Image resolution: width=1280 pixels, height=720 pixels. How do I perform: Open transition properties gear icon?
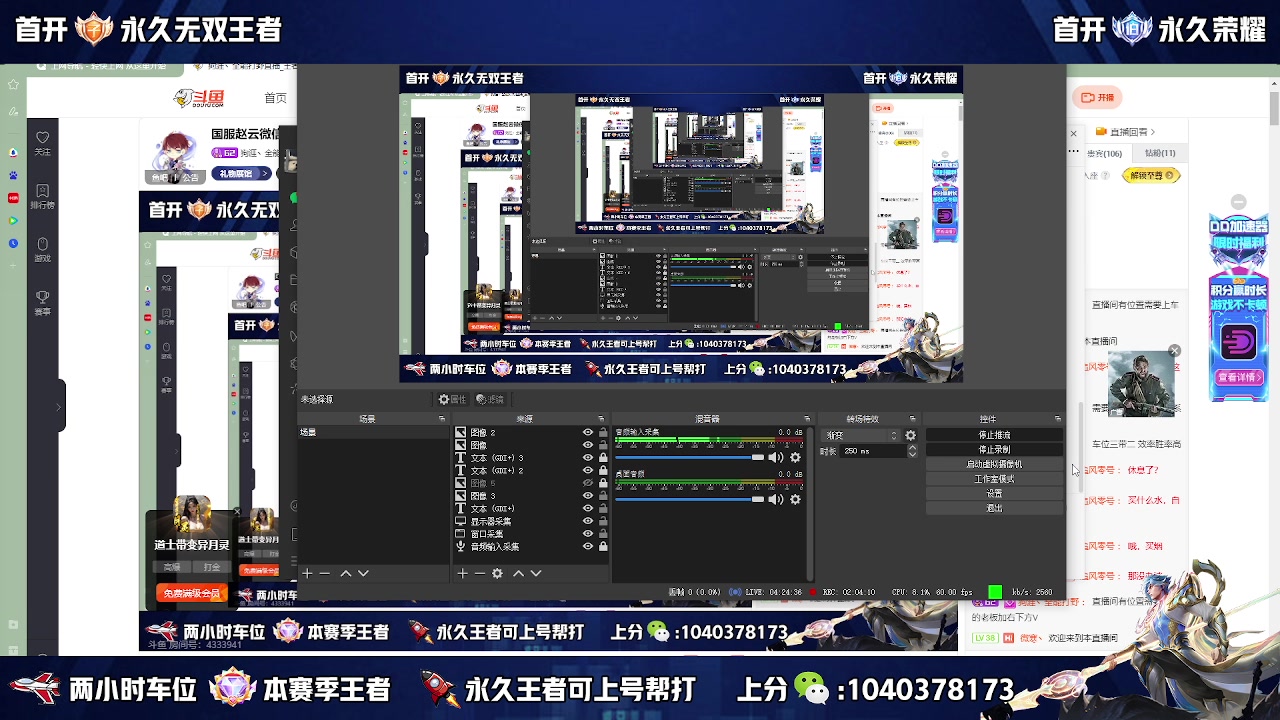click(910, 436)
